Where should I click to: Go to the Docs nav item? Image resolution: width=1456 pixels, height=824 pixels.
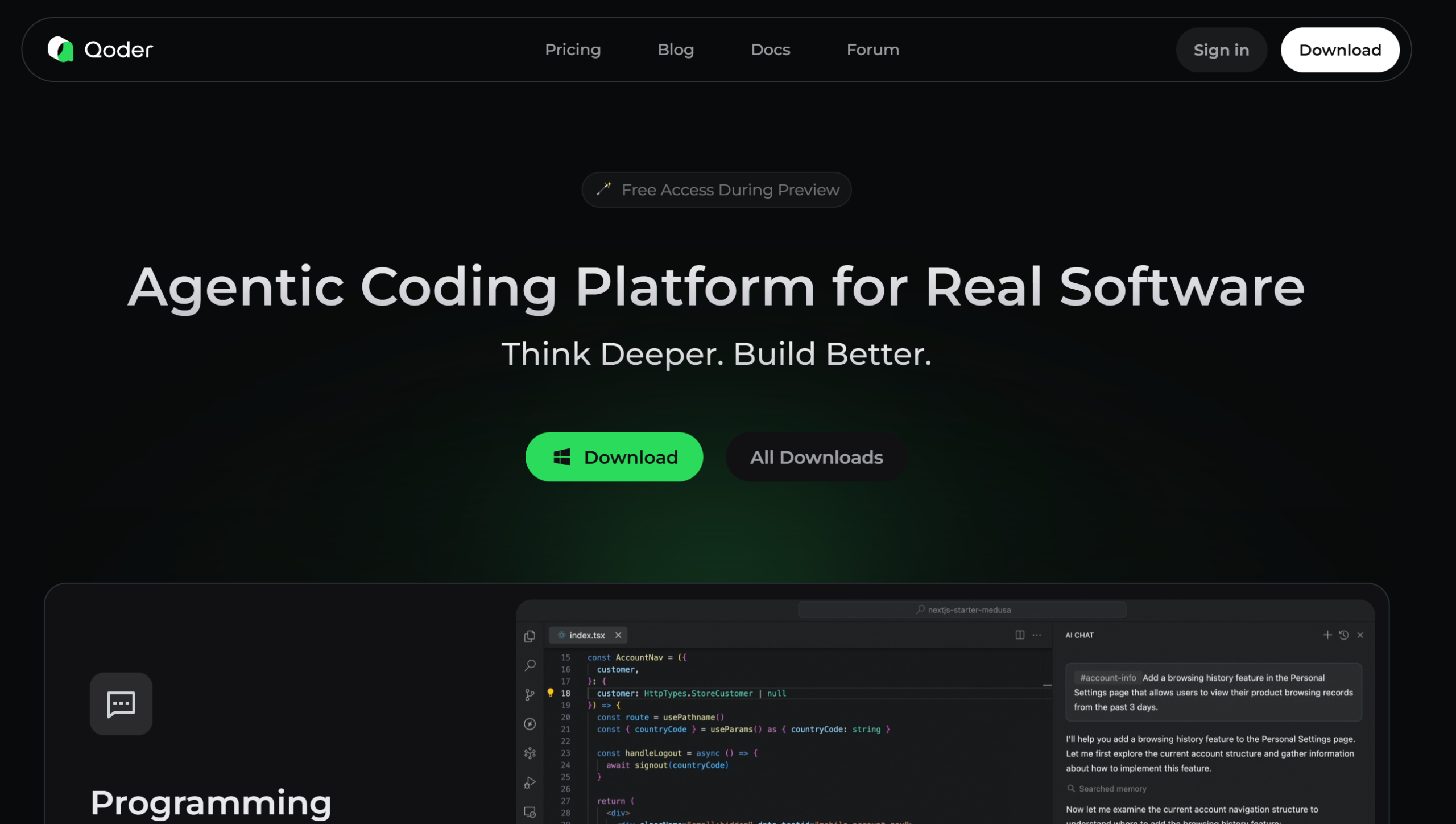click(x=770, y=50)
